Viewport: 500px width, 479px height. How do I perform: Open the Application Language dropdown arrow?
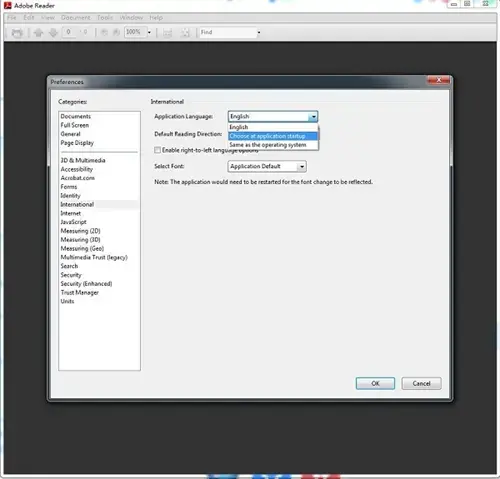313,117
